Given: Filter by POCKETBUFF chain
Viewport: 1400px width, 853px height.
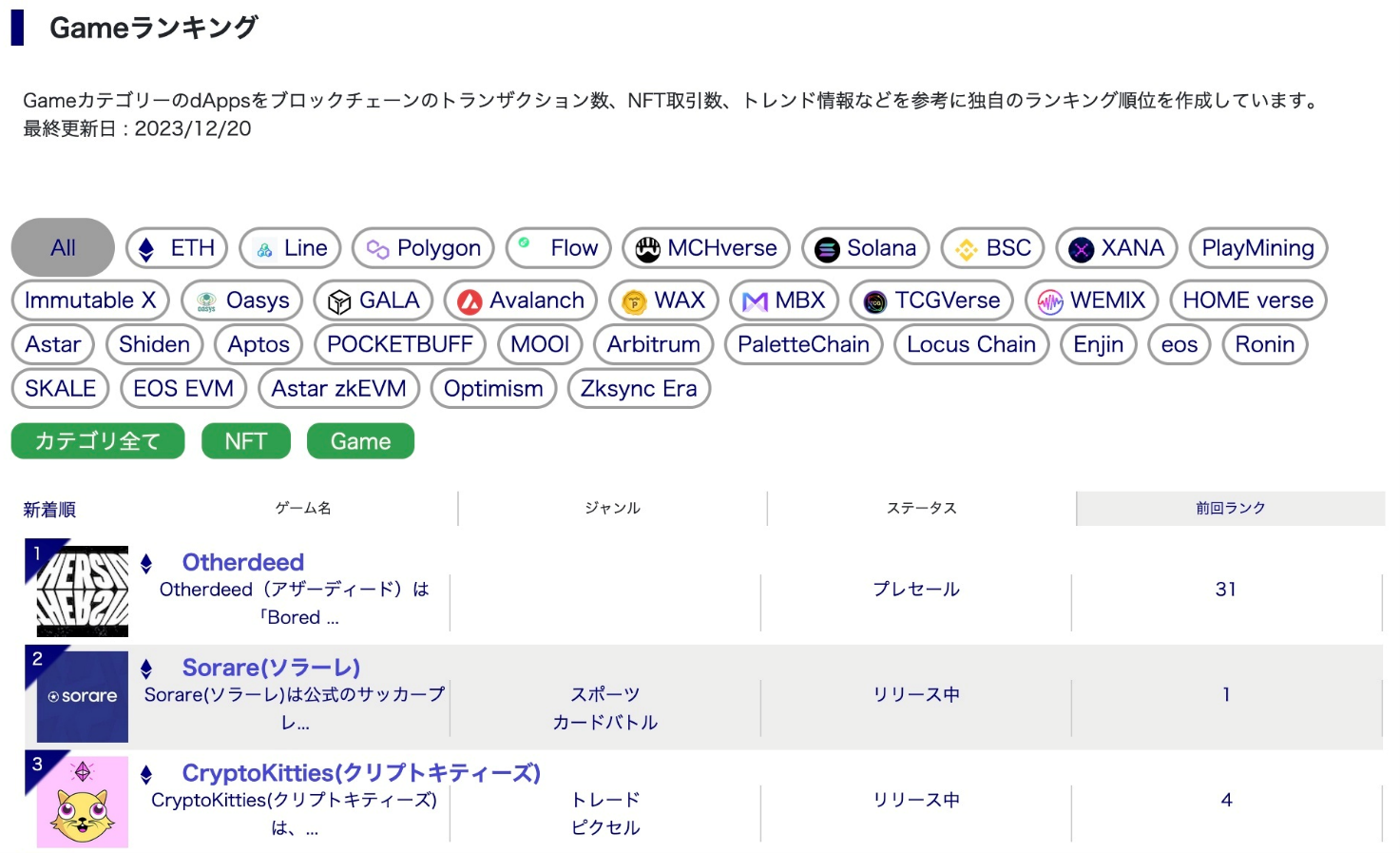Looking at the screenshot, I should tap(400, 344).
